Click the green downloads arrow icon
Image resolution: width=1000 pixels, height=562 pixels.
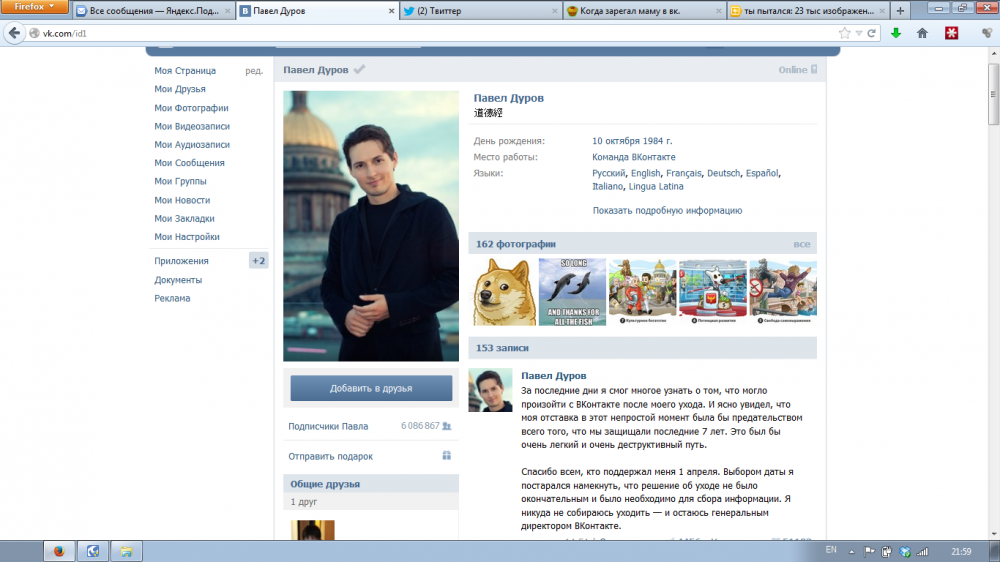tap(895, 33)
